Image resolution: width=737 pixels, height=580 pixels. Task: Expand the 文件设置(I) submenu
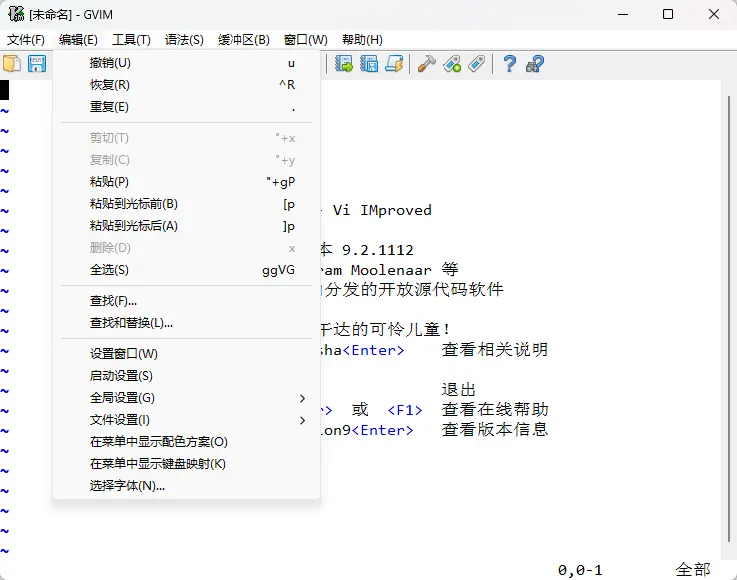pos(187,420)
